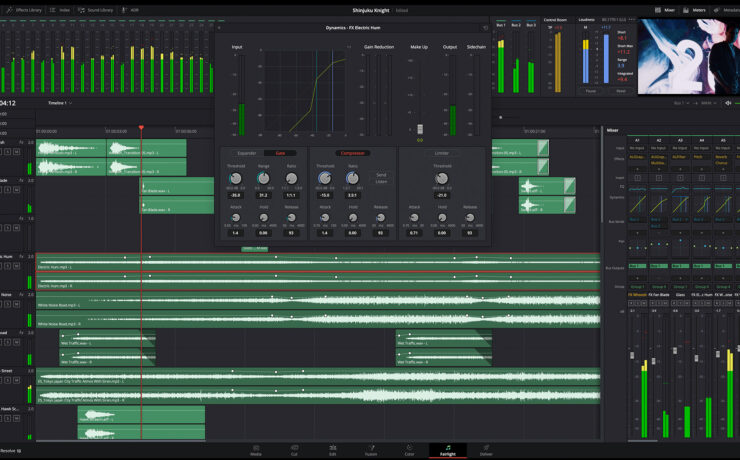Toggle the Meters panel from top toolbar
Viewport: 740px width, 460px height.
694,10
